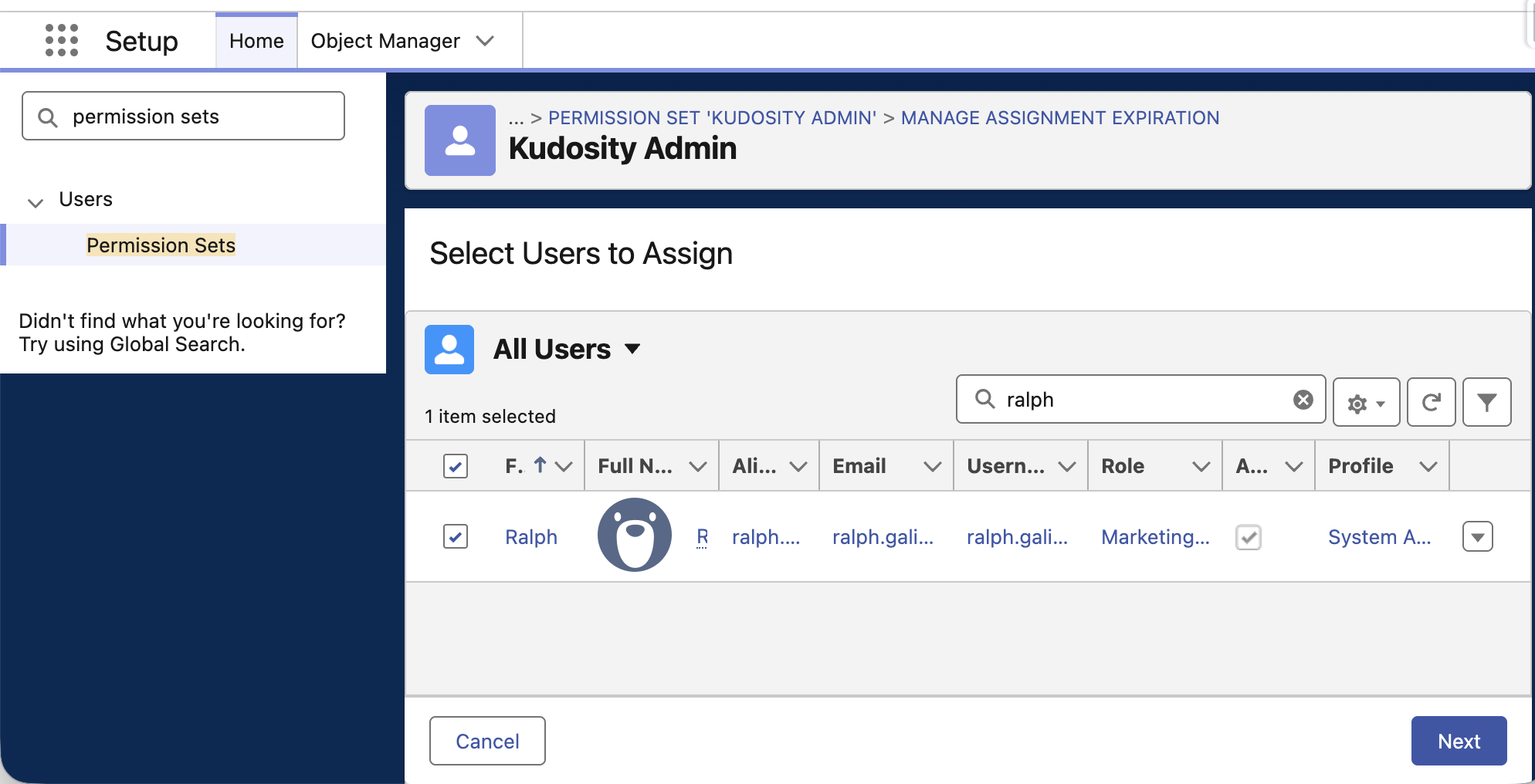Open the ralph.gali... username link
The image size is (1535, 784).
1017,537
